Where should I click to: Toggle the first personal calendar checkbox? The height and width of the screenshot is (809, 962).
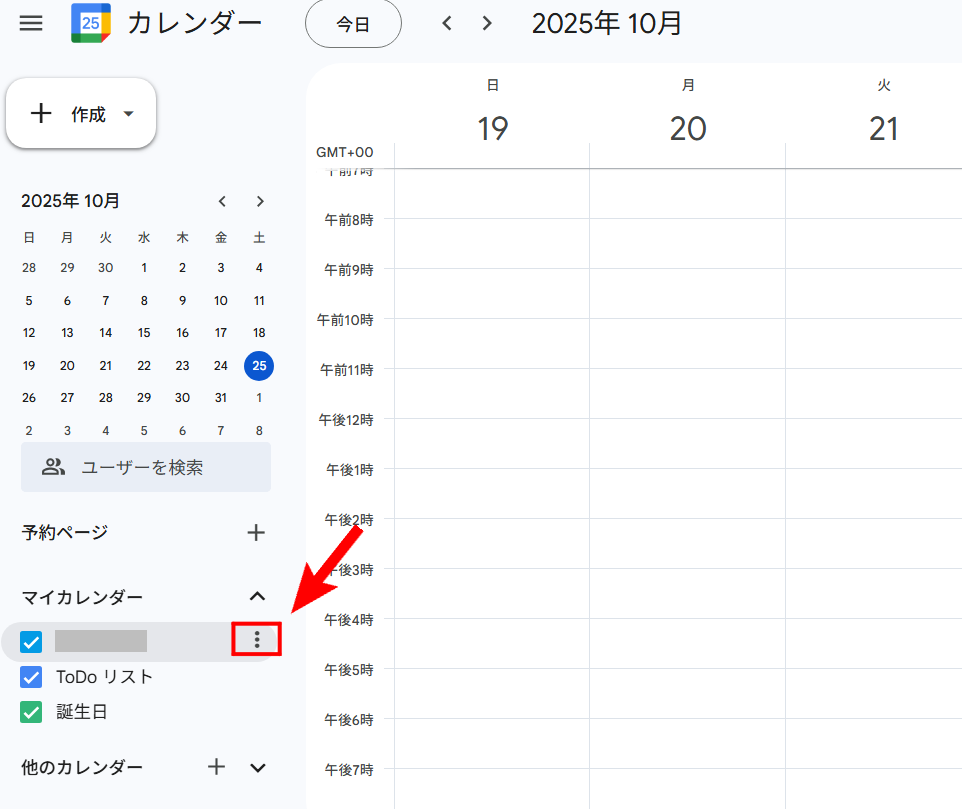31,641
